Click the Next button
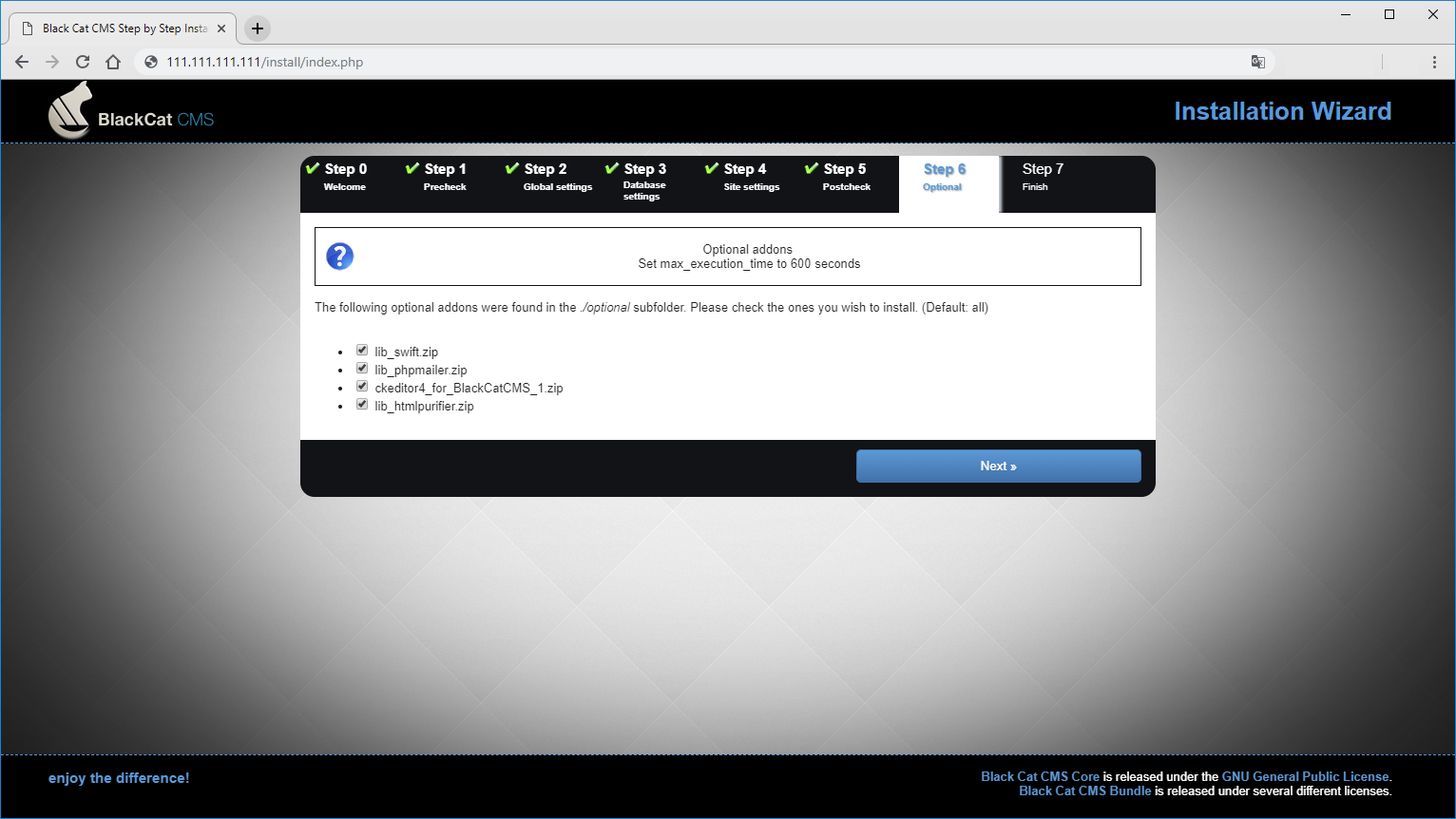The height and width of the screenshot is (819, 1456). (x=998, y=466)
